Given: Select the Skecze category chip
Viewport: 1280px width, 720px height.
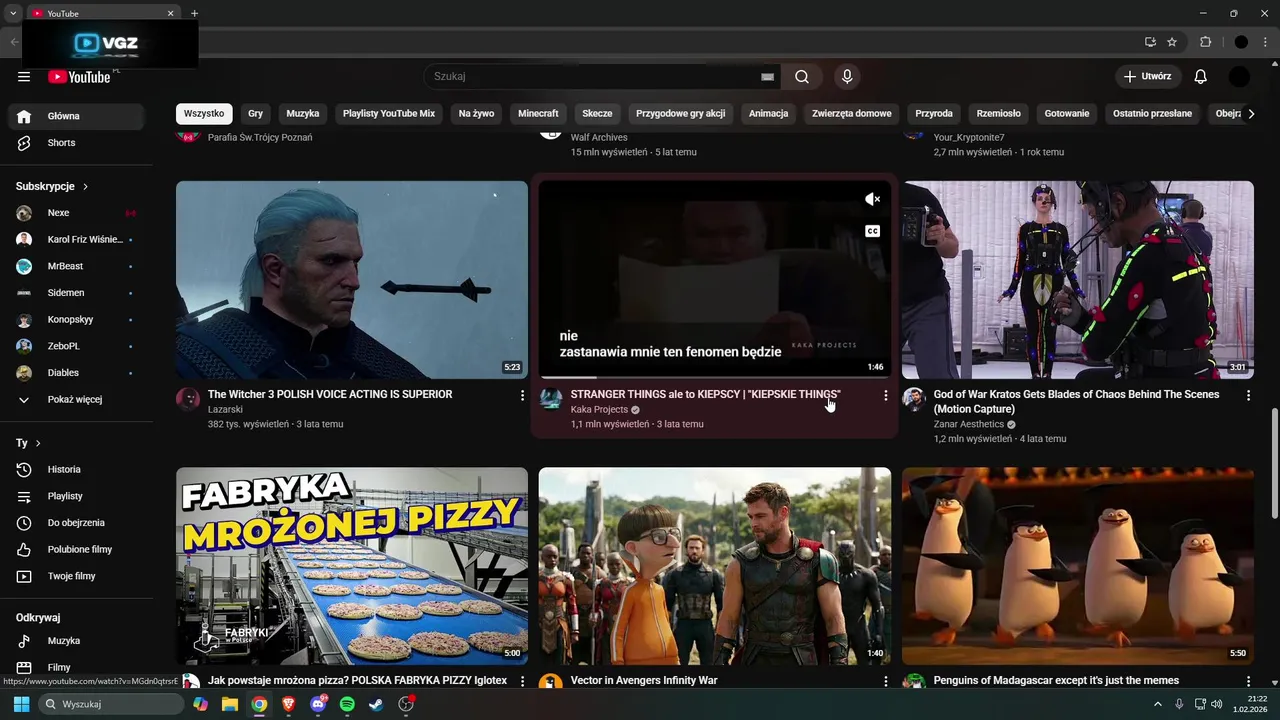Looking at the screenshot, I should coord(597,114).
